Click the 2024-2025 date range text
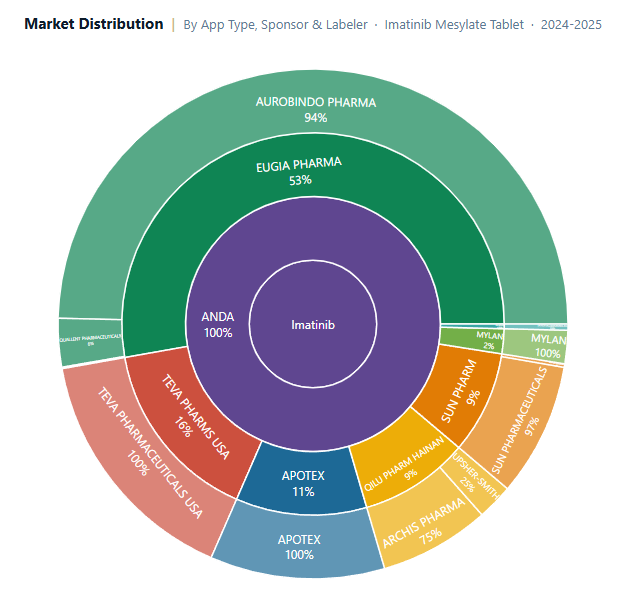 [x=571, y=24]
